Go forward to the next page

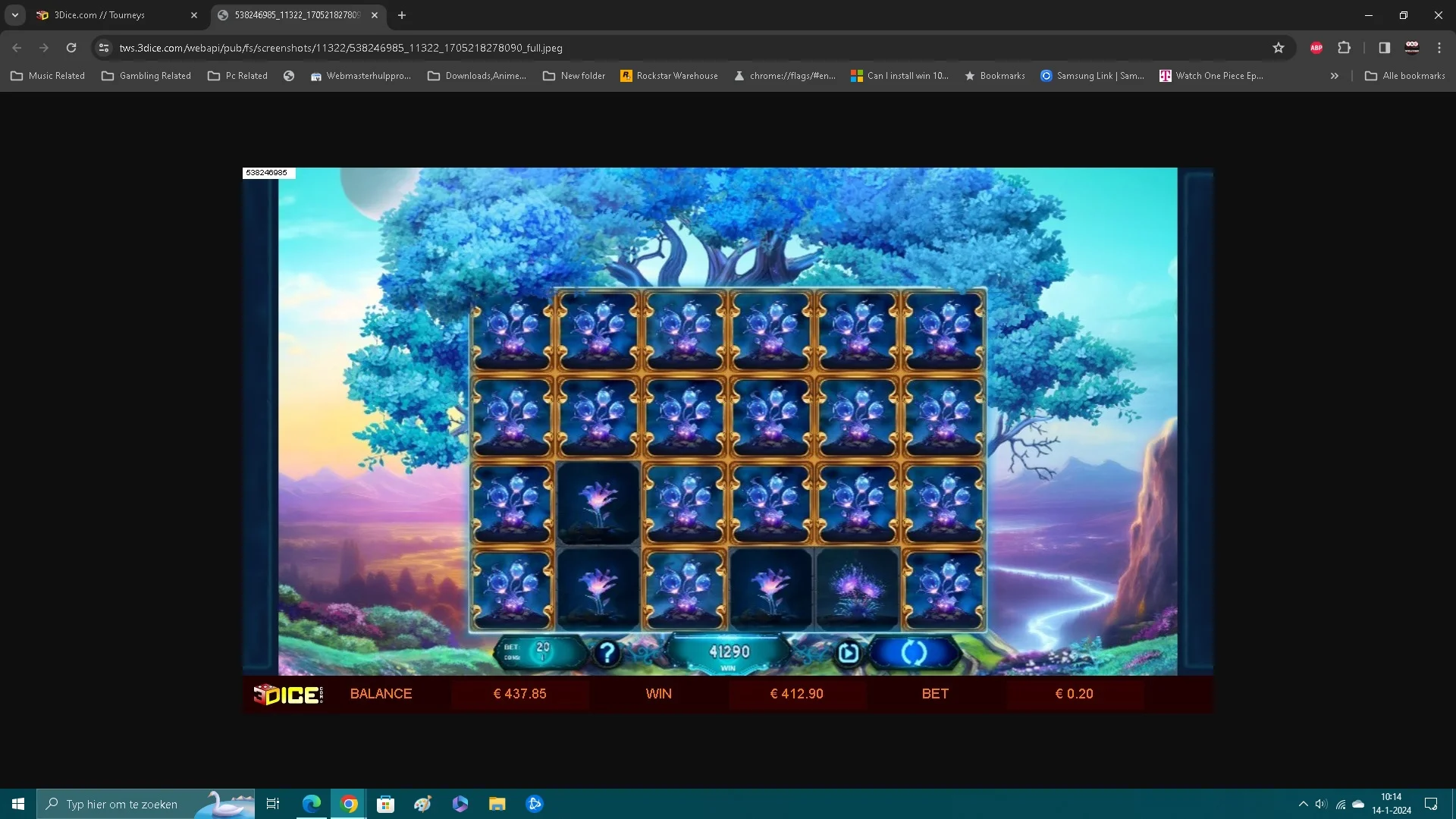coord(44,48)
